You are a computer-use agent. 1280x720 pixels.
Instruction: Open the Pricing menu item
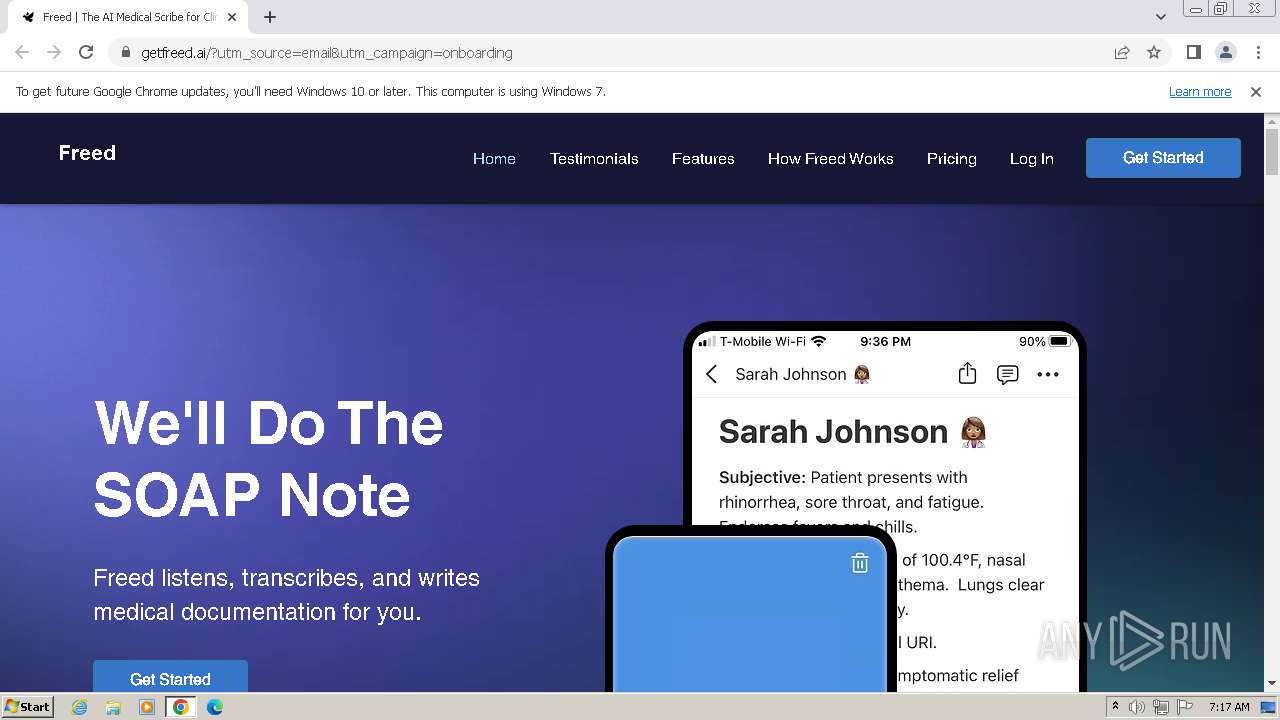pos(952,158)
